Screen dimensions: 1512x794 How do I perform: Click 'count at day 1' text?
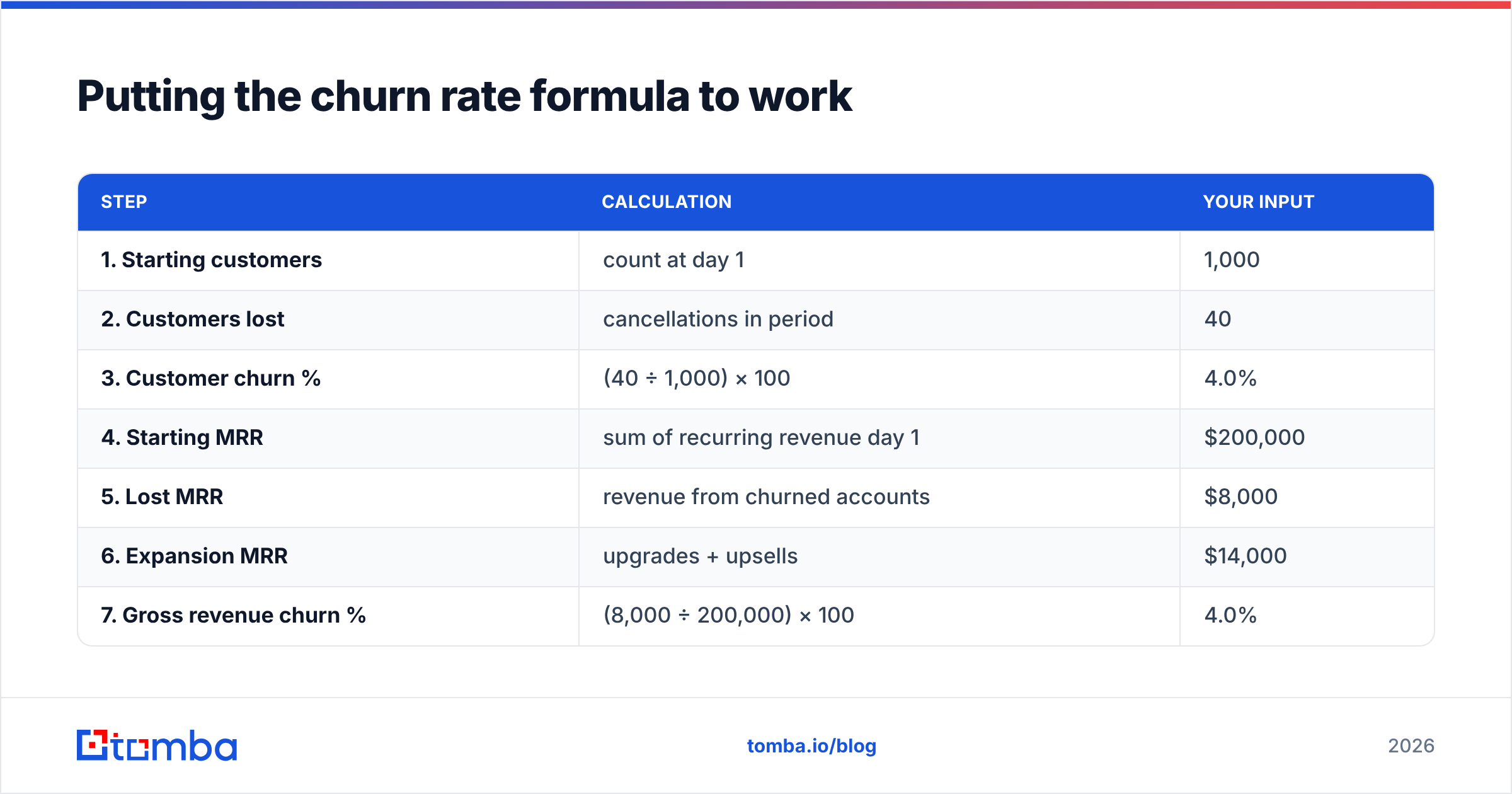point(673,260)
